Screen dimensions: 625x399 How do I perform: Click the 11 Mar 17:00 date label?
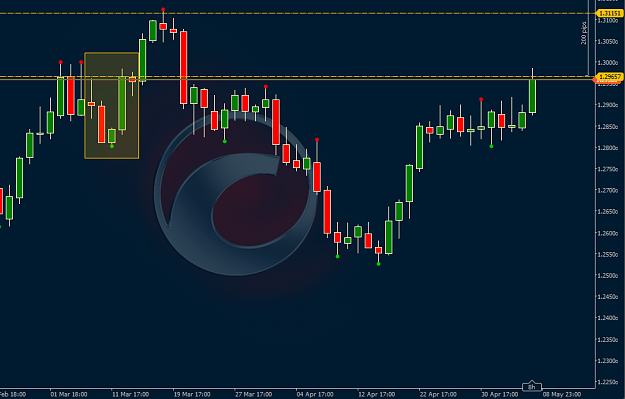tap(130, 395)
